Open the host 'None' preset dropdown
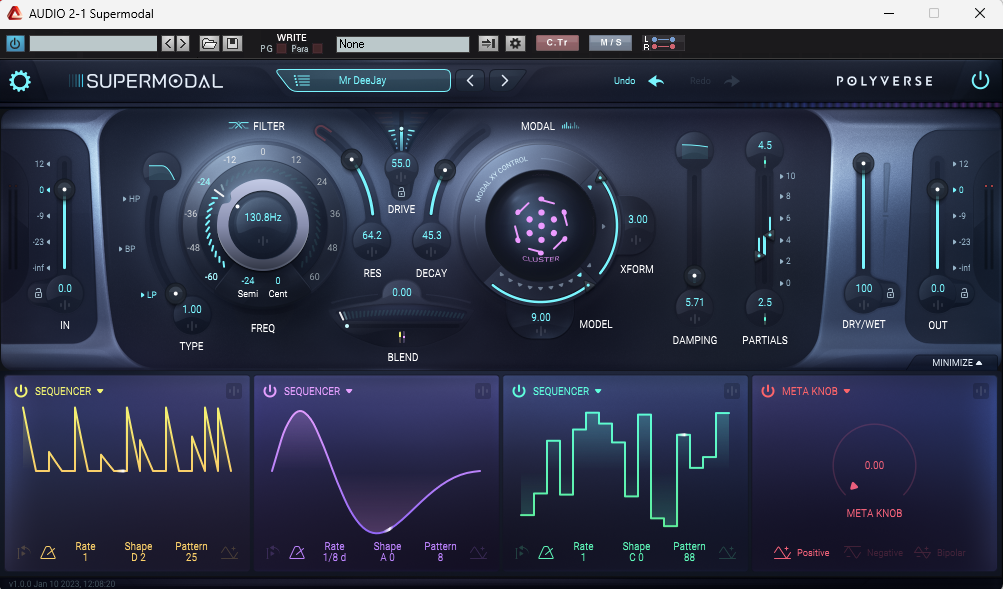 click(x=402, y=43)
